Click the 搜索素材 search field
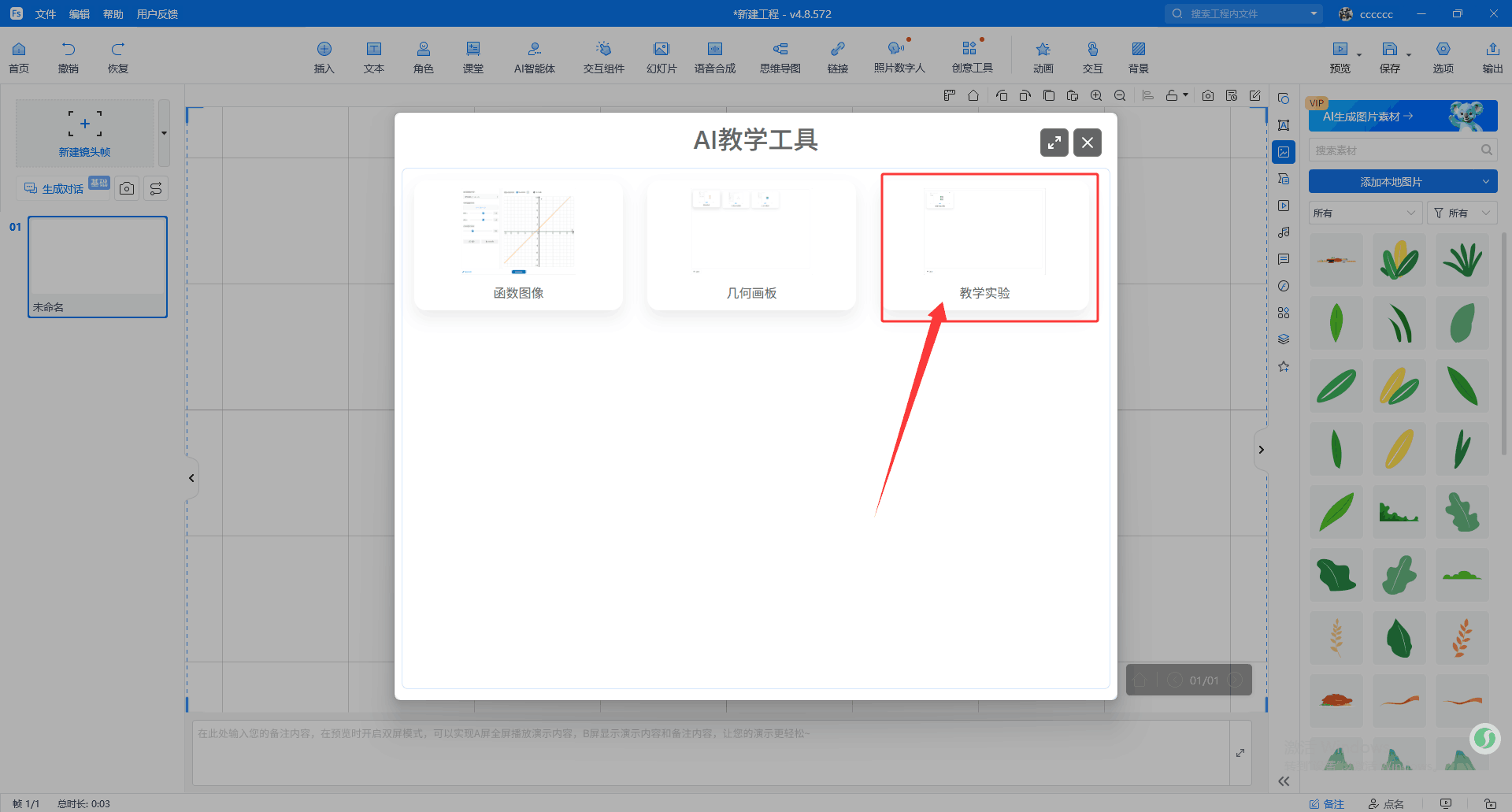 (1394, 150)
